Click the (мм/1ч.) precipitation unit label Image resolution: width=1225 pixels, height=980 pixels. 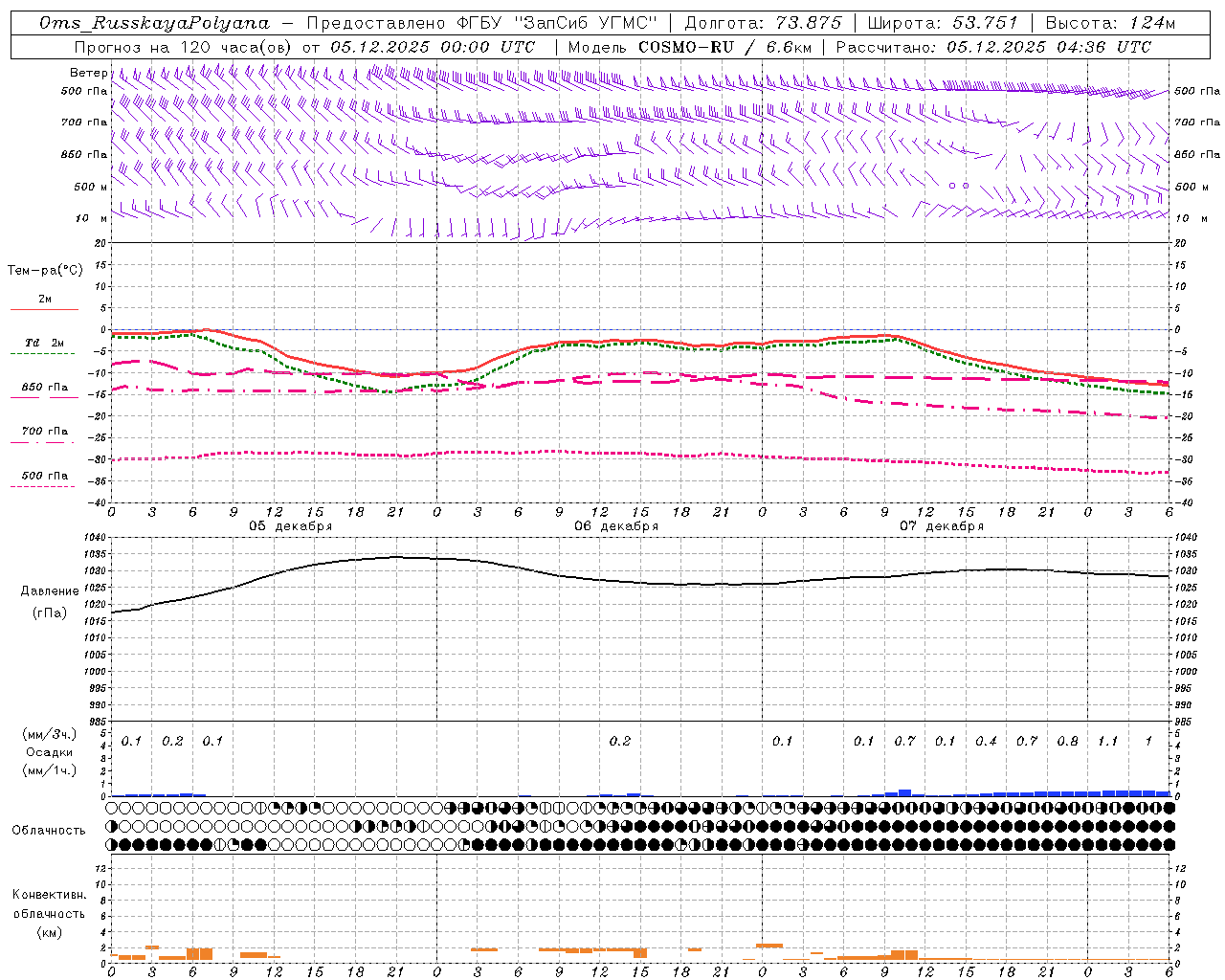[x=51, y=770]
